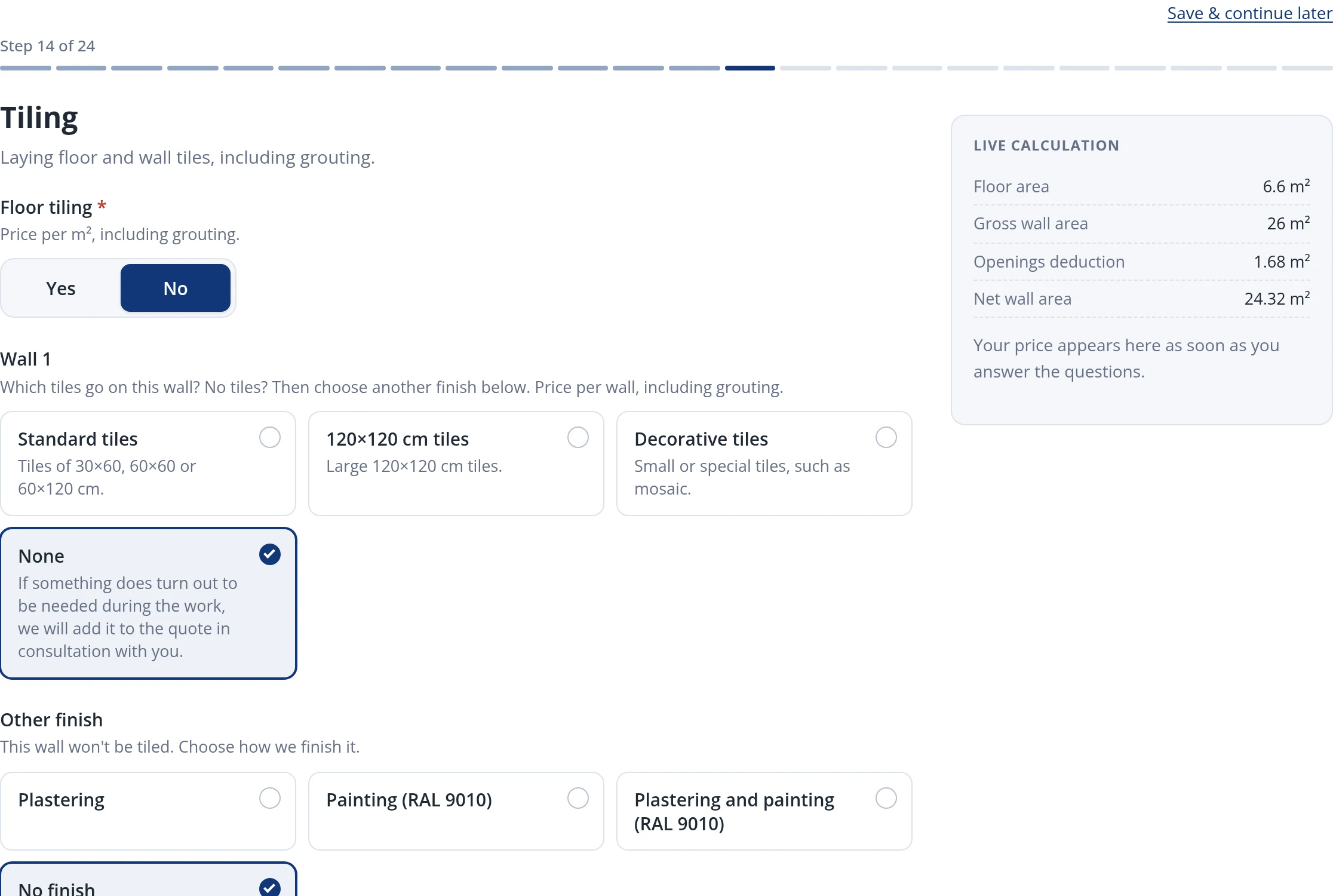Click the Floor area value 6.6 m²

[1286, 186]
